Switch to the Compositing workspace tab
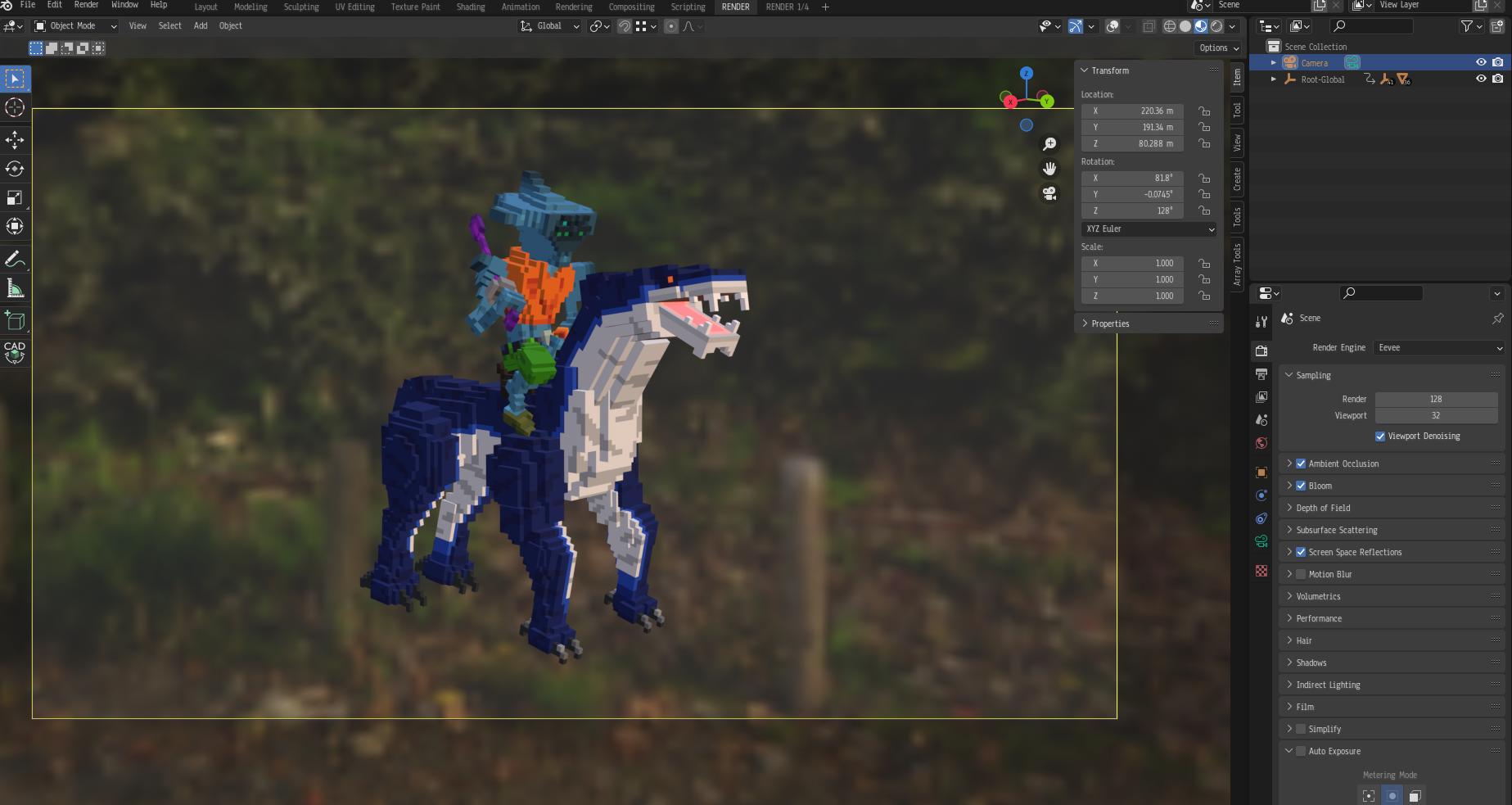This screenshot has width=1512, height=805. [631, 7]
